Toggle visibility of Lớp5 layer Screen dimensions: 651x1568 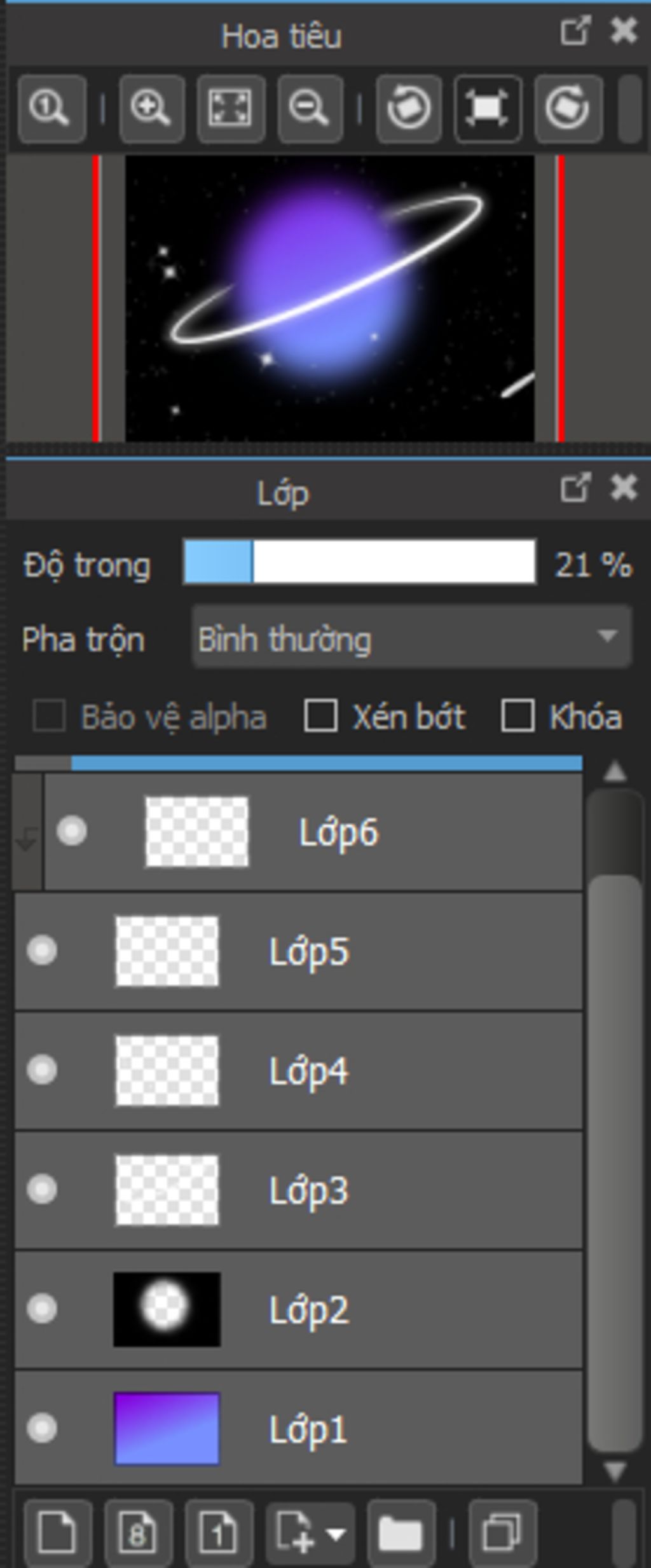pos(42,951)
